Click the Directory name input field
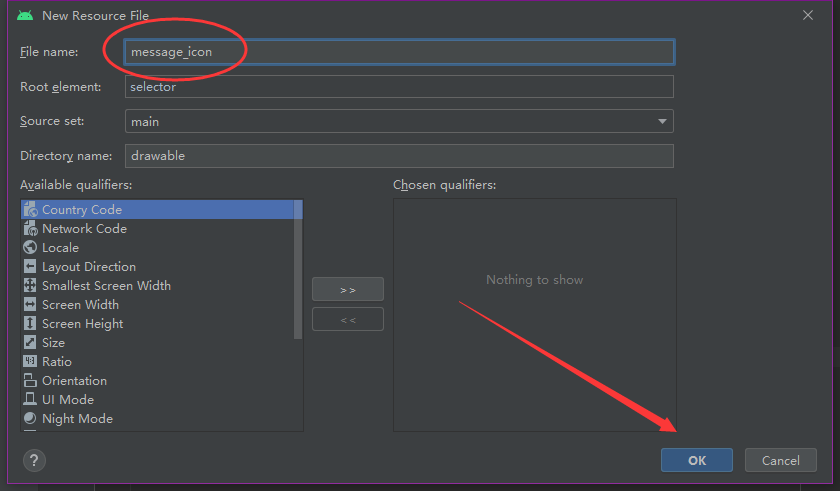This screenshot has height=491, width=840. click(399, 156)
